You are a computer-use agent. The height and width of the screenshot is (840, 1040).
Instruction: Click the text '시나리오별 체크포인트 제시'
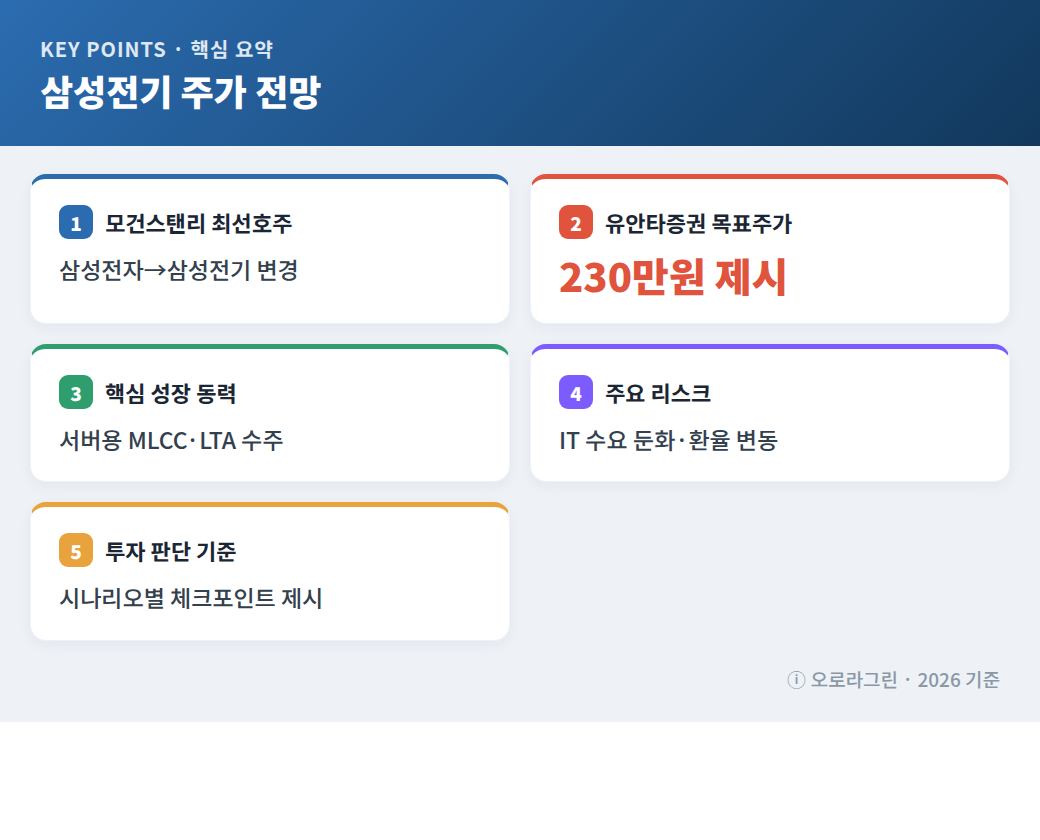[x=191, y=598]
